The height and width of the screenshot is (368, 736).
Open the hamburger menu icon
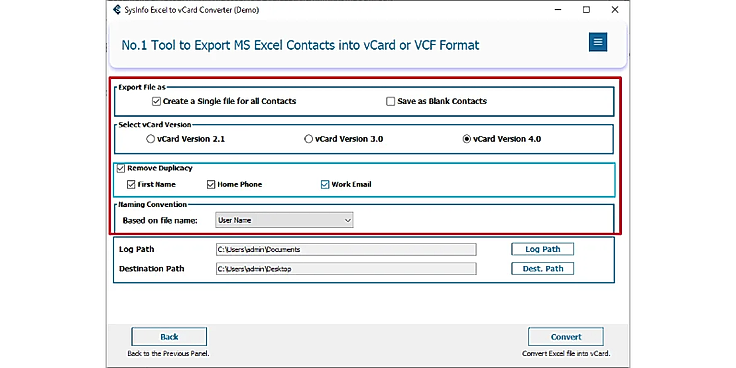pyautogui.click(x=598, y=42)
